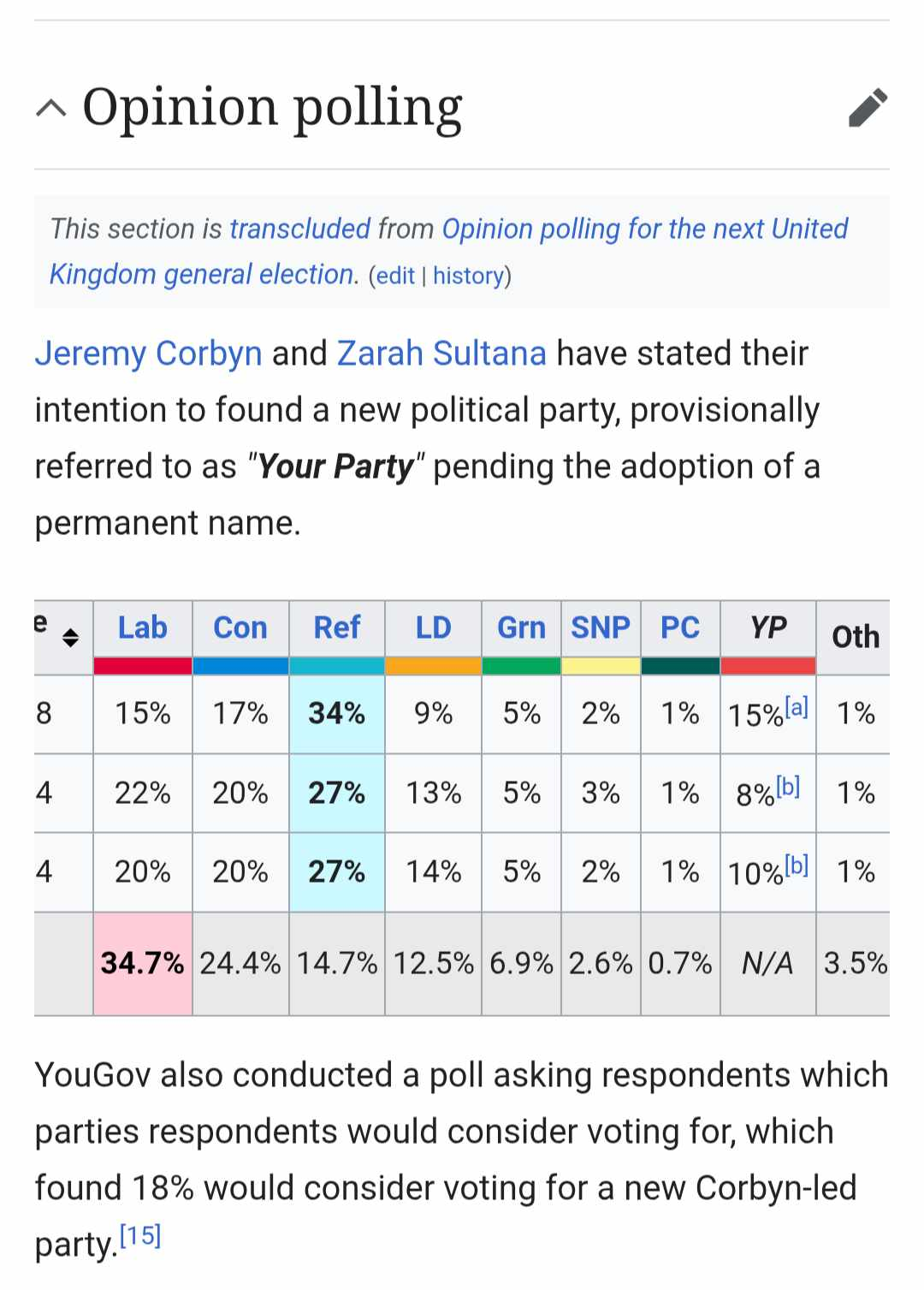Click the edit link in hatnote
Viewport: 924px width, 1290px height.
(395, 276)
